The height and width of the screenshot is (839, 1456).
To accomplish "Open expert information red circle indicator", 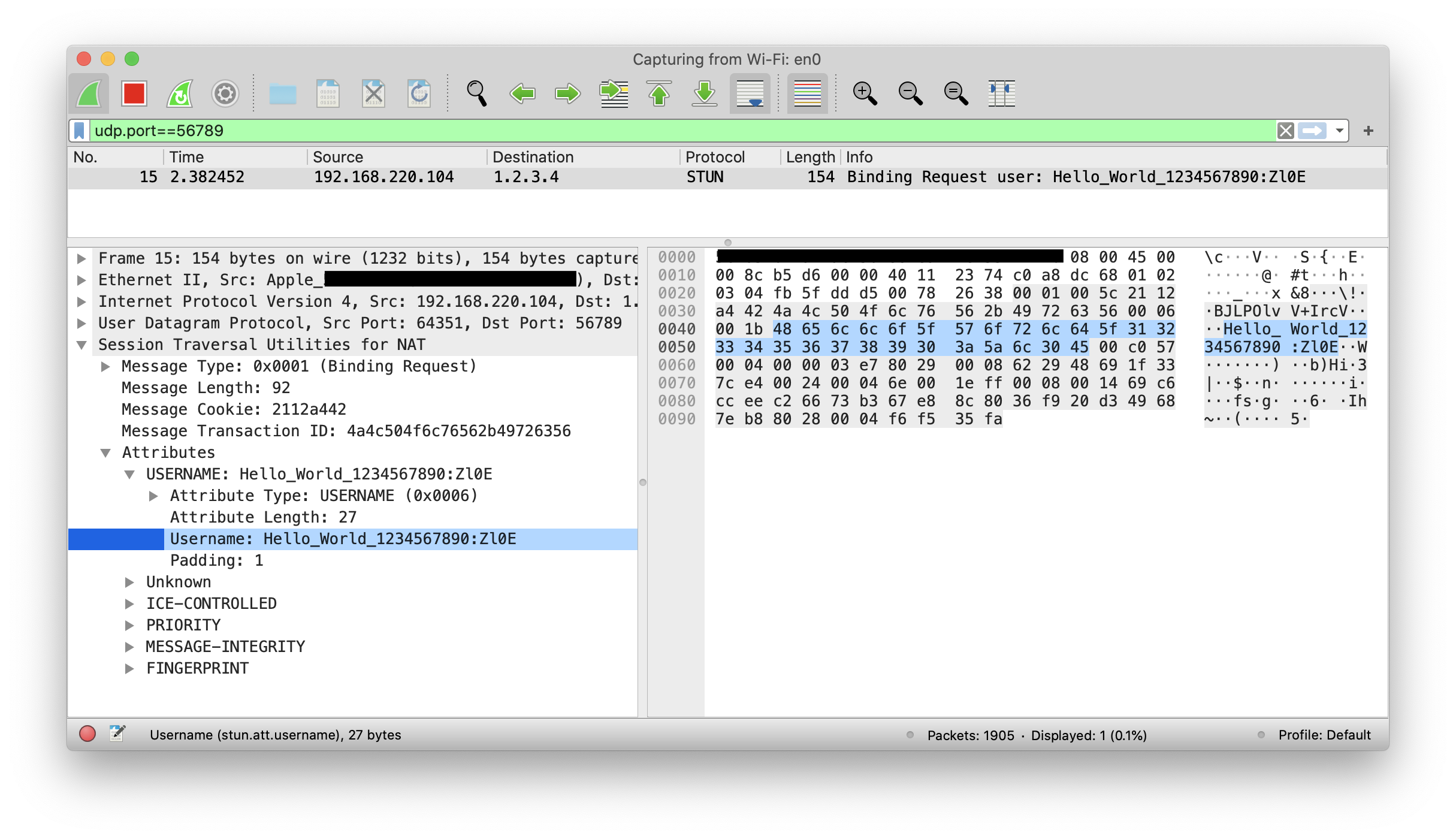I will [87, 734].
